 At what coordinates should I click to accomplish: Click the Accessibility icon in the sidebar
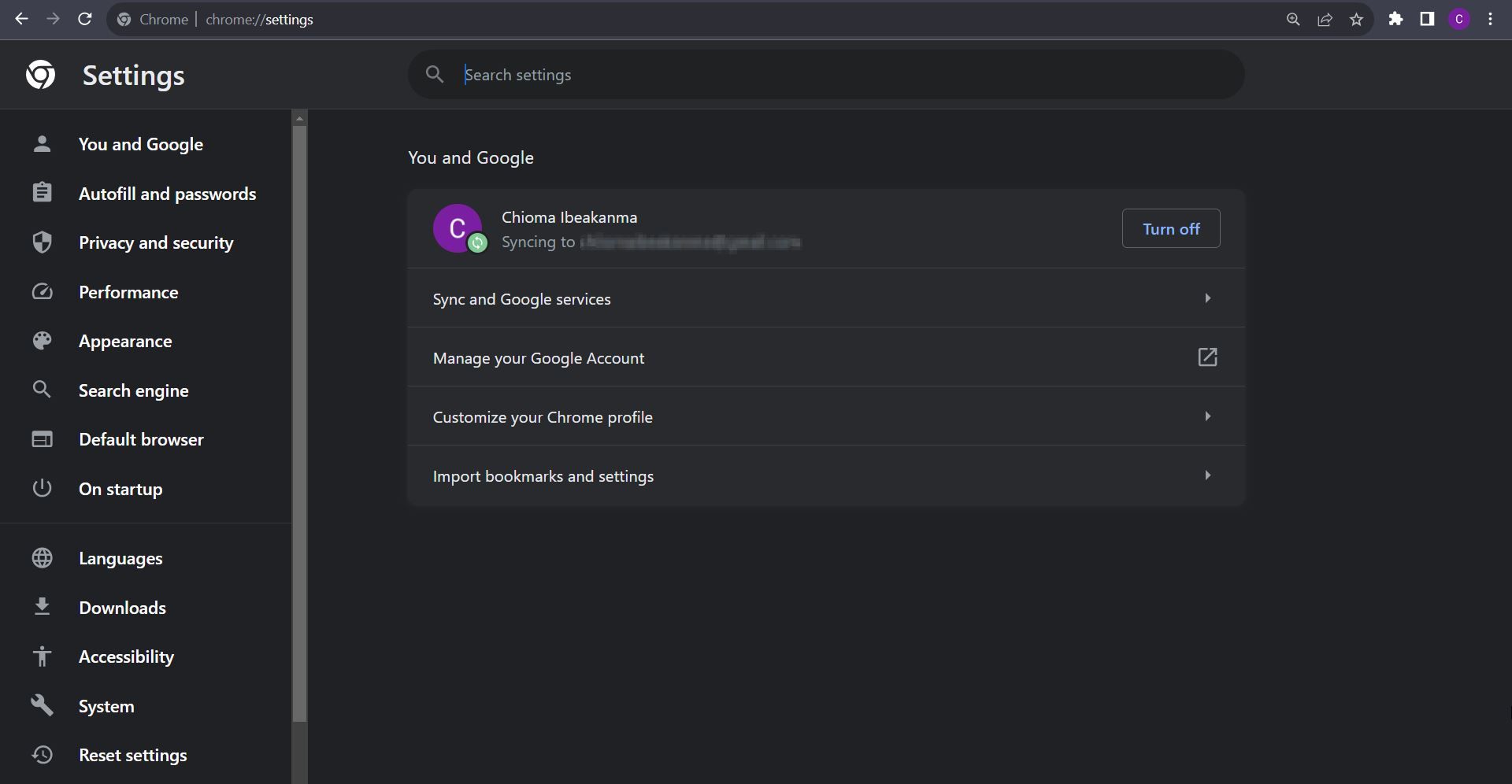[x=42, y=656]
